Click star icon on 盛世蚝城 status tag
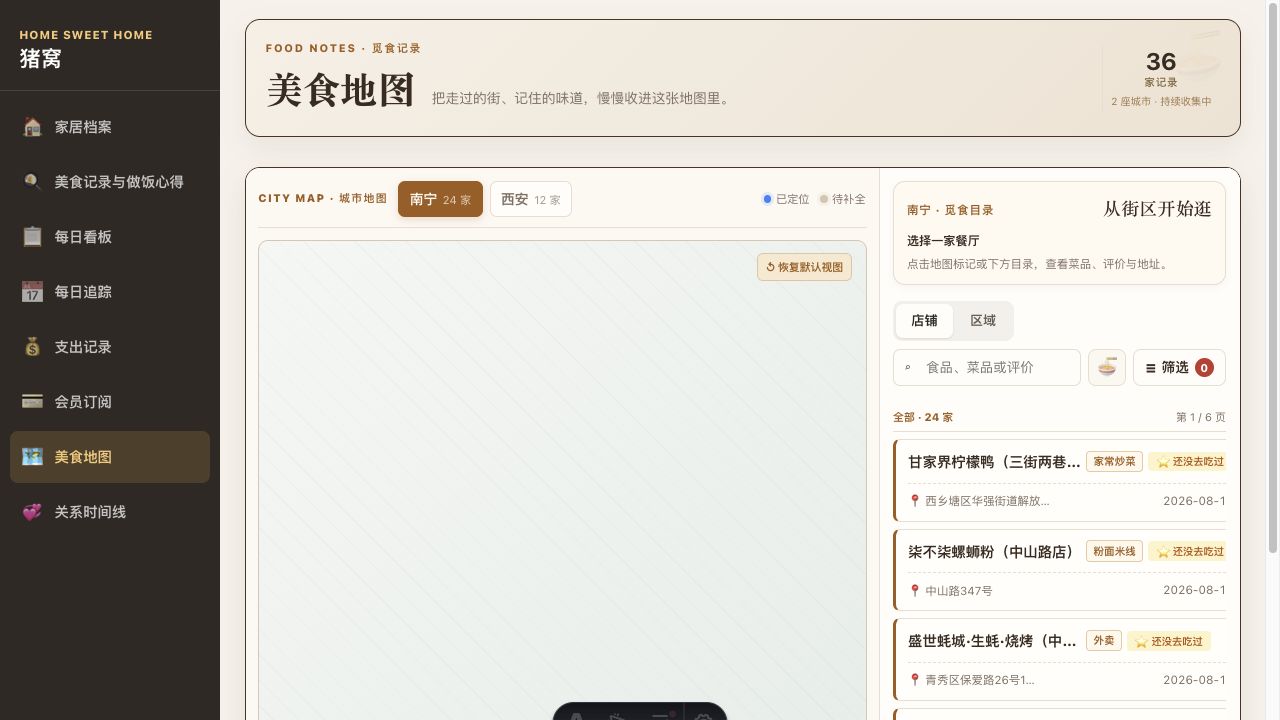 [x=1140, y=641]
